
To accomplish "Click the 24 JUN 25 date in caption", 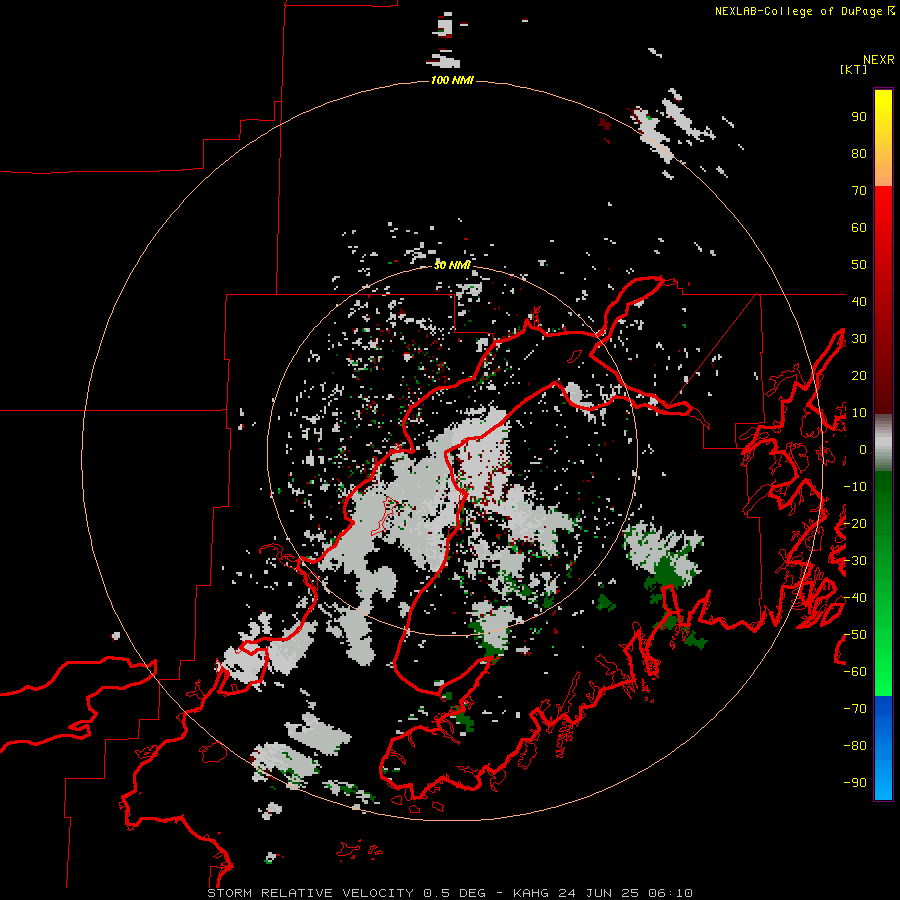I will tap(599, 893).
